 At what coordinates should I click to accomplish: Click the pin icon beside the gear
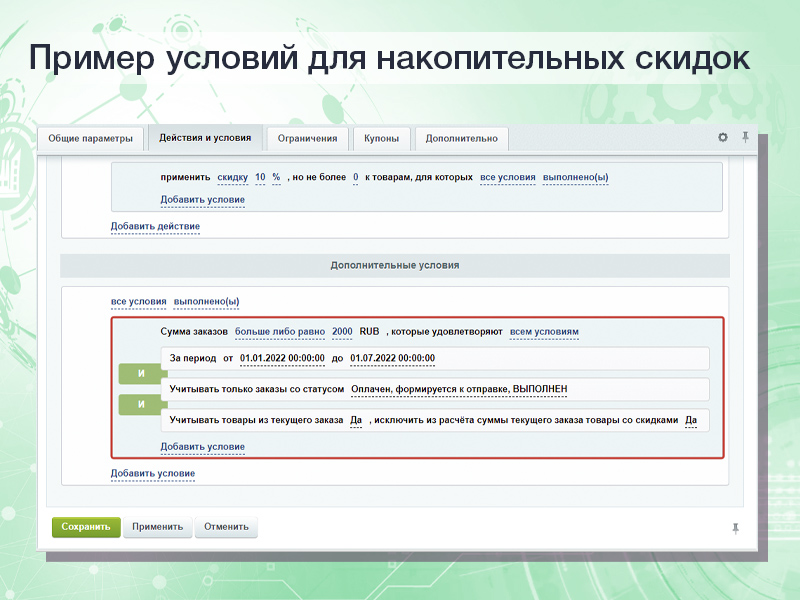(745, 137)
